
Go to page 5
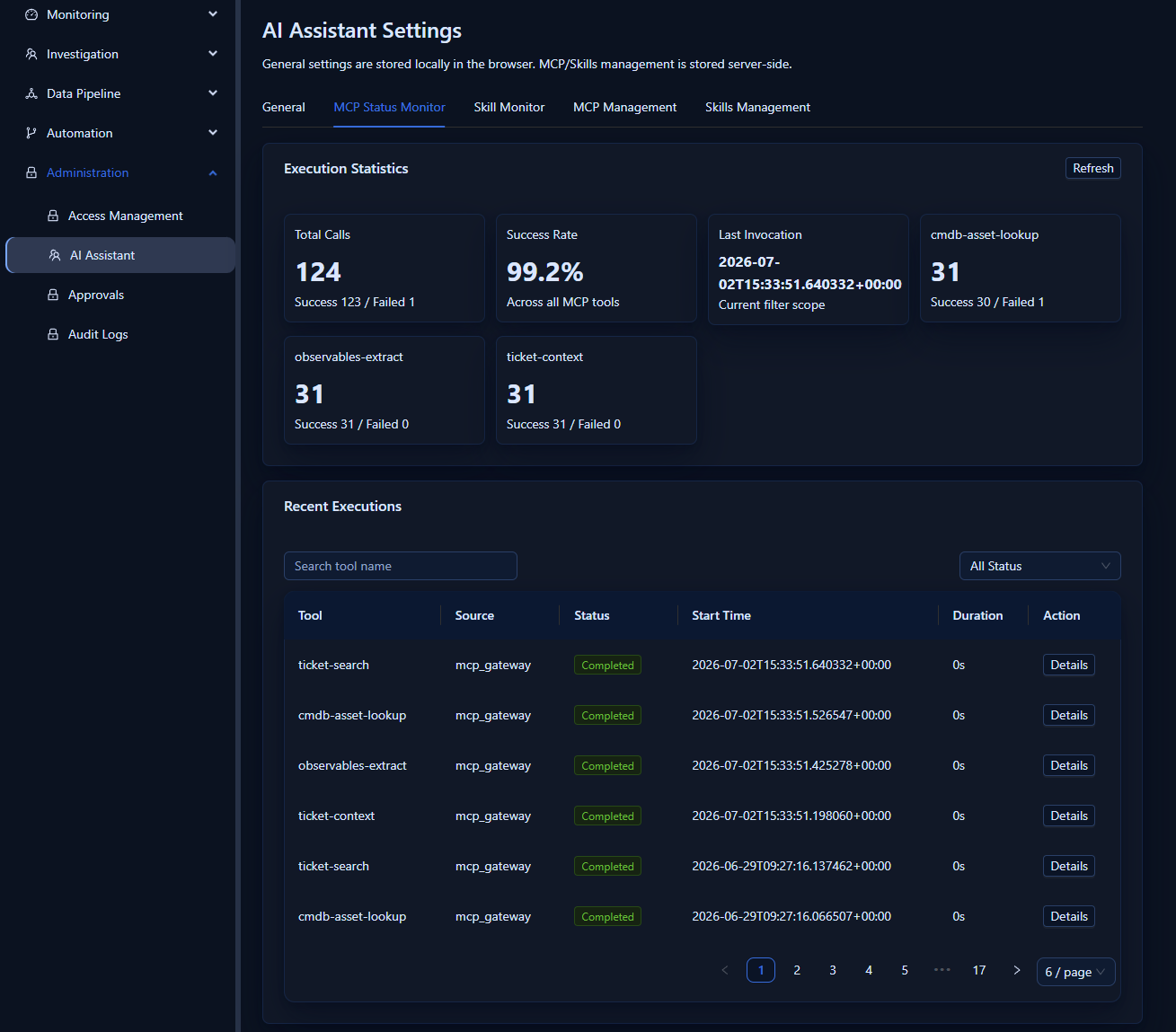coord(905,970)
